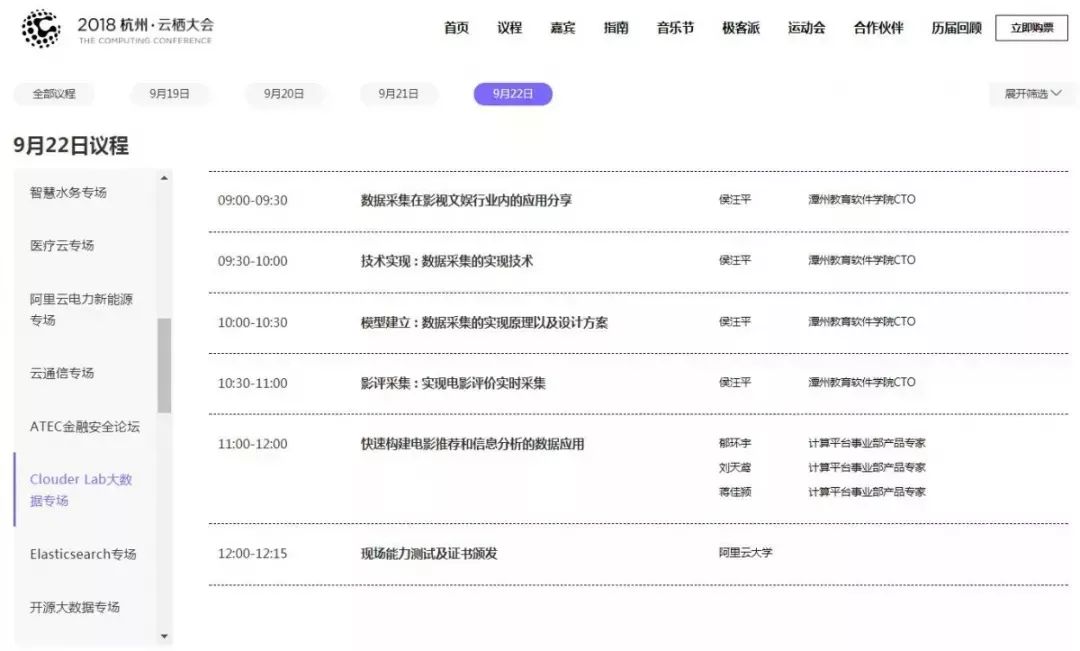Select the 9月22日 date tab
1080x651 pixels.
(512, 94)
